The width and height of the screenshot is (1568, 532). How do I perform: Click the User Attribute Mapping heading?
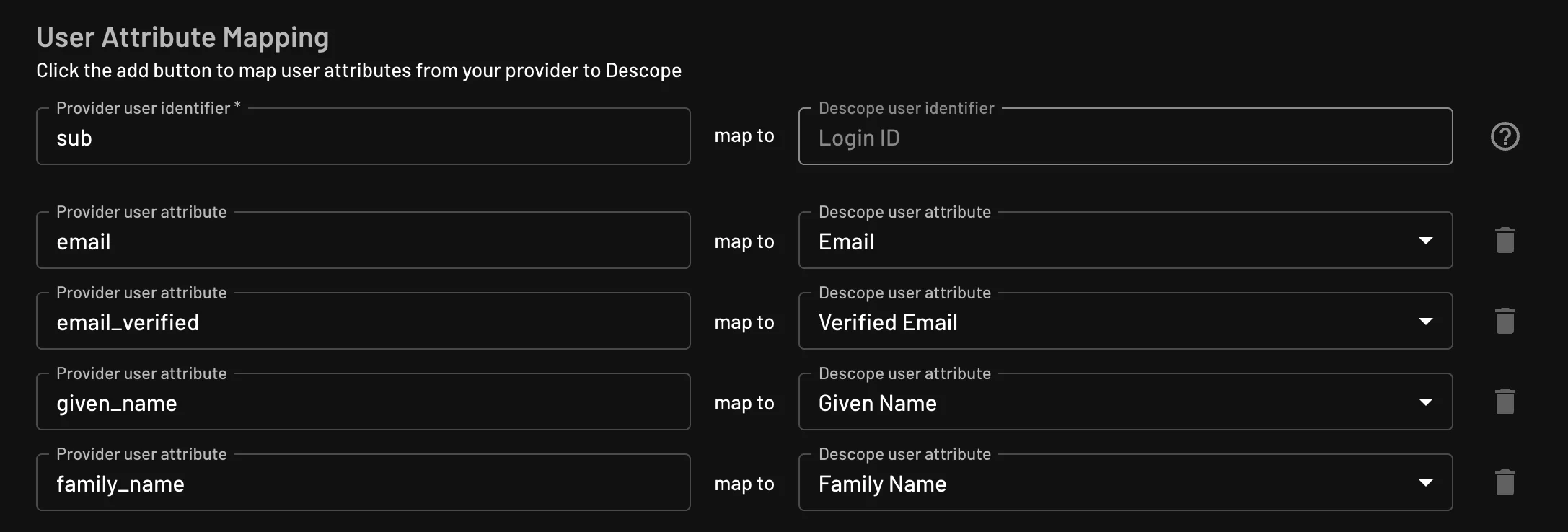[x=182, y=37]
